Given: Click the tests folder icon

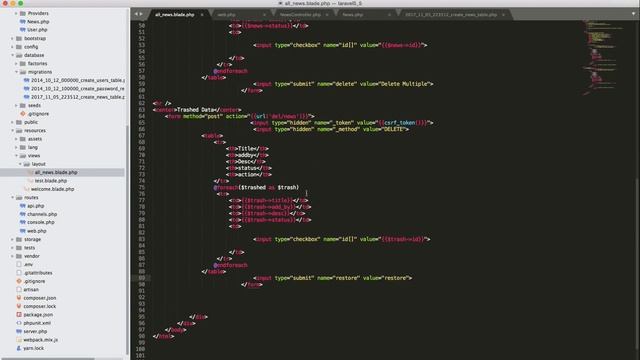Looking at the screenshot, I should click(x=19, y=248).
